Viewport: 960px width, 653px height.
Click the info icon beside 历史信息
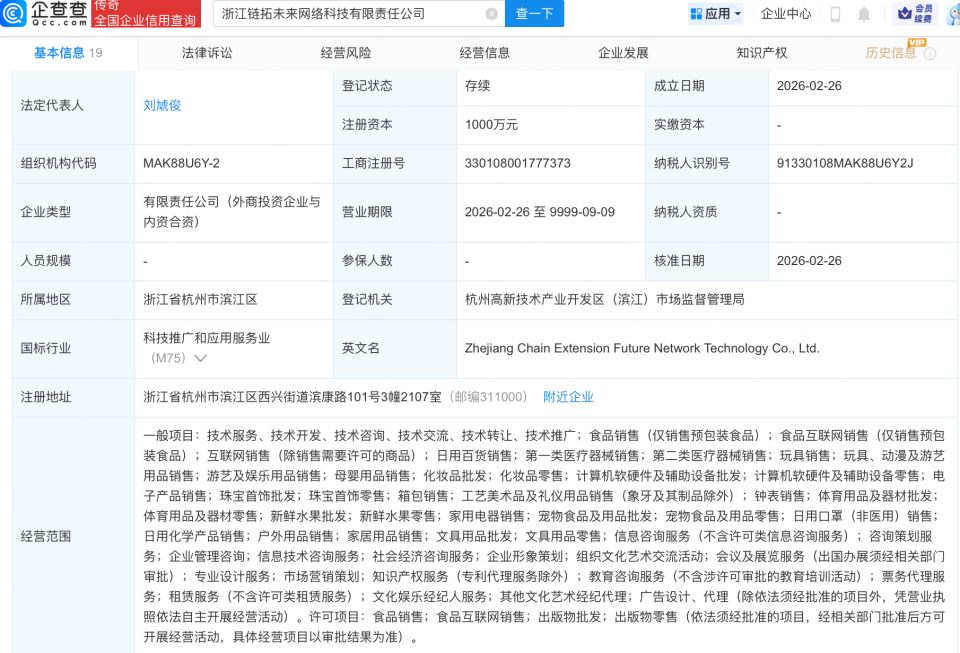929,53
